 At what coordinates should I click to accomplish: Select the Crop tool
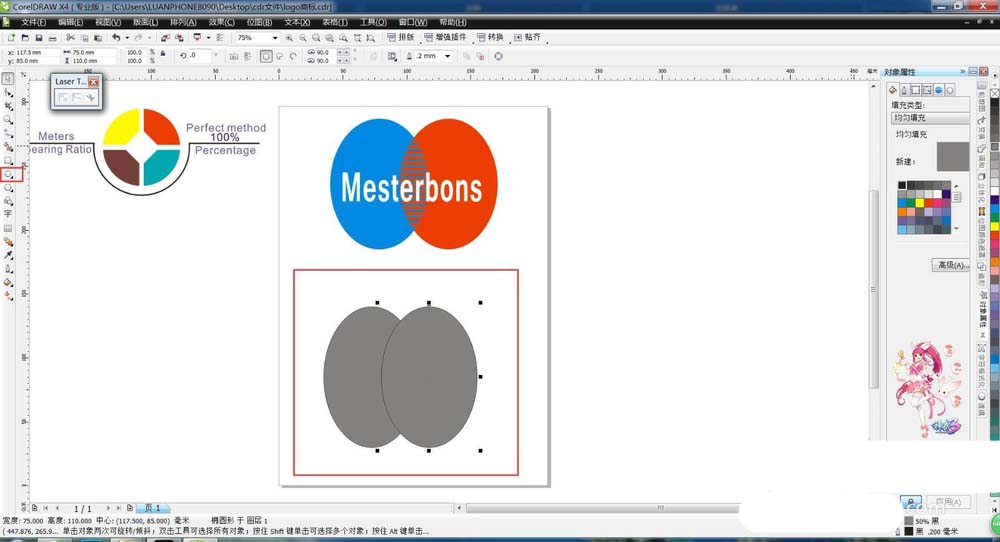8,106
